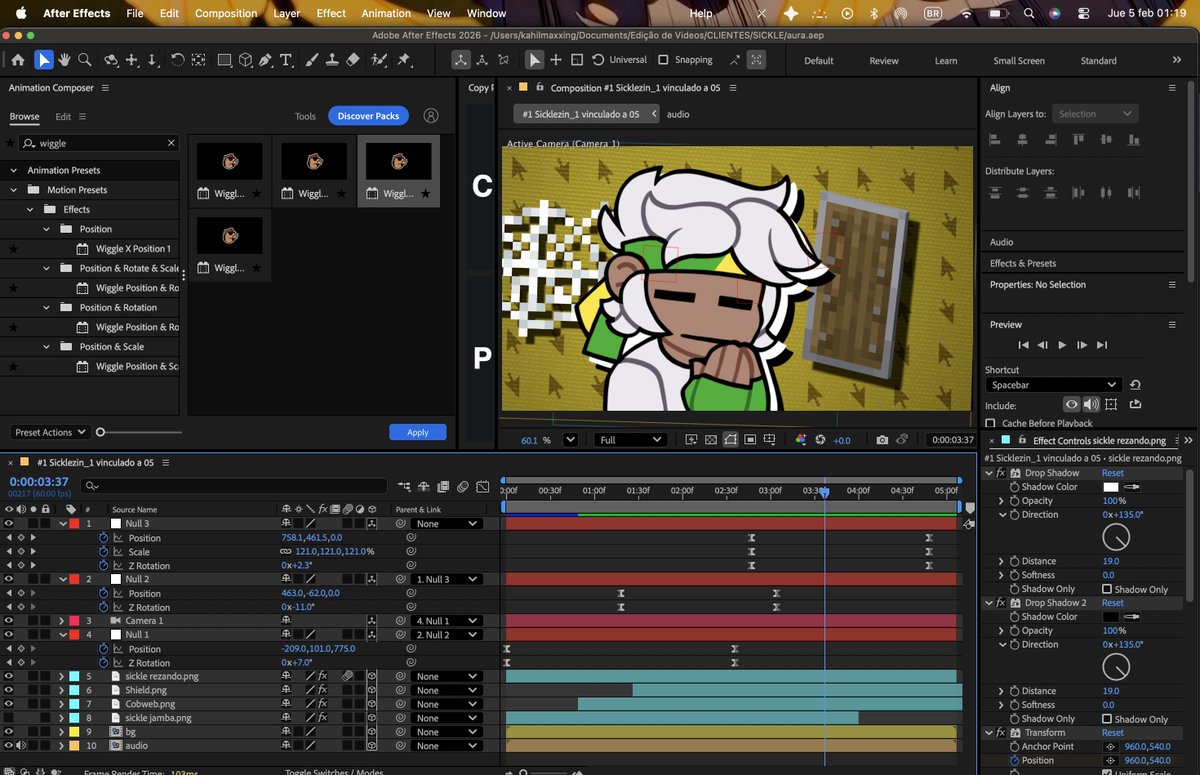Click Play in the Preview panel
This screenshot has height=775, width=1200.
pyautogui.click(x=1062, y=345)
